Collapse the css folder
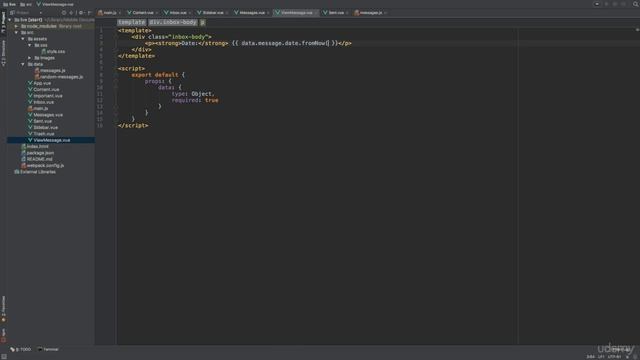Image resolution: width=640 pixels, height=360 pixels. point(29,45)
